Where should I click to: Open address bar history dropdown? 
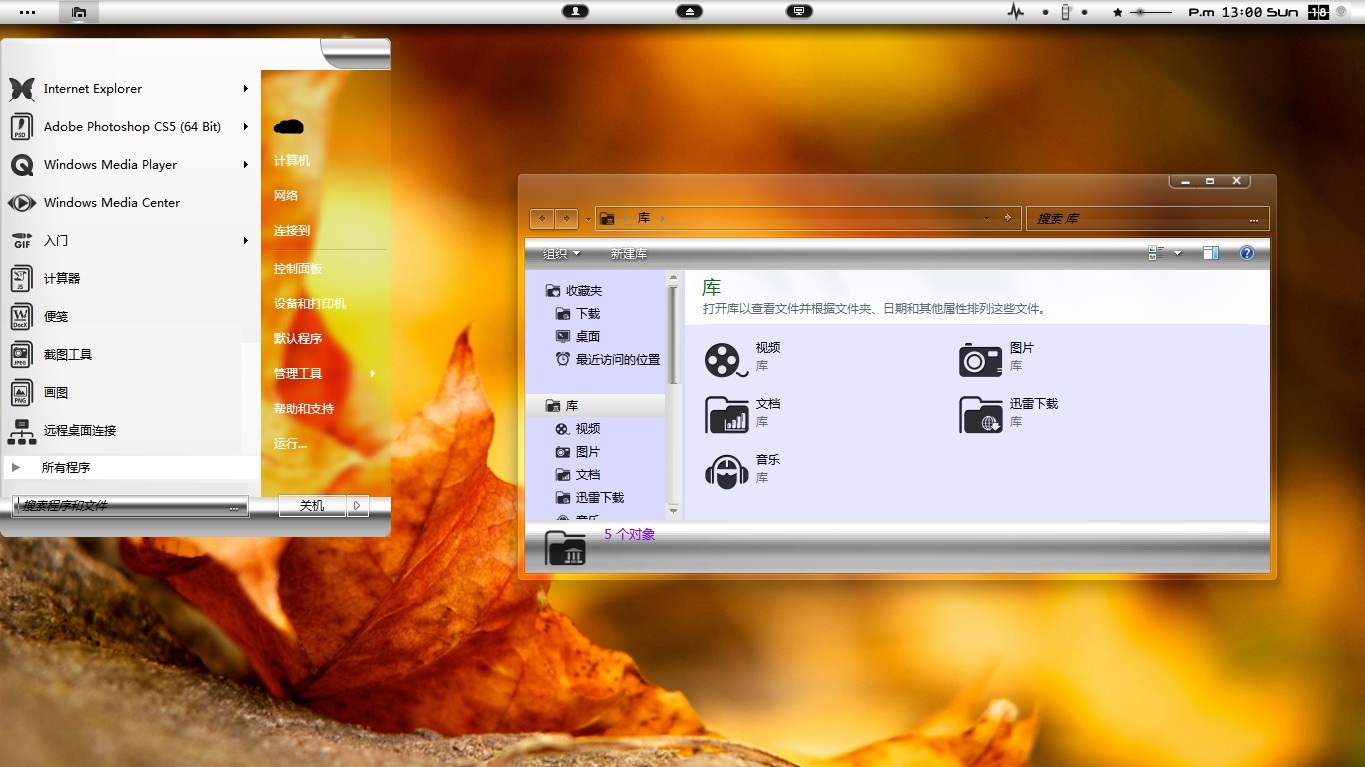(x=986, y=218)
